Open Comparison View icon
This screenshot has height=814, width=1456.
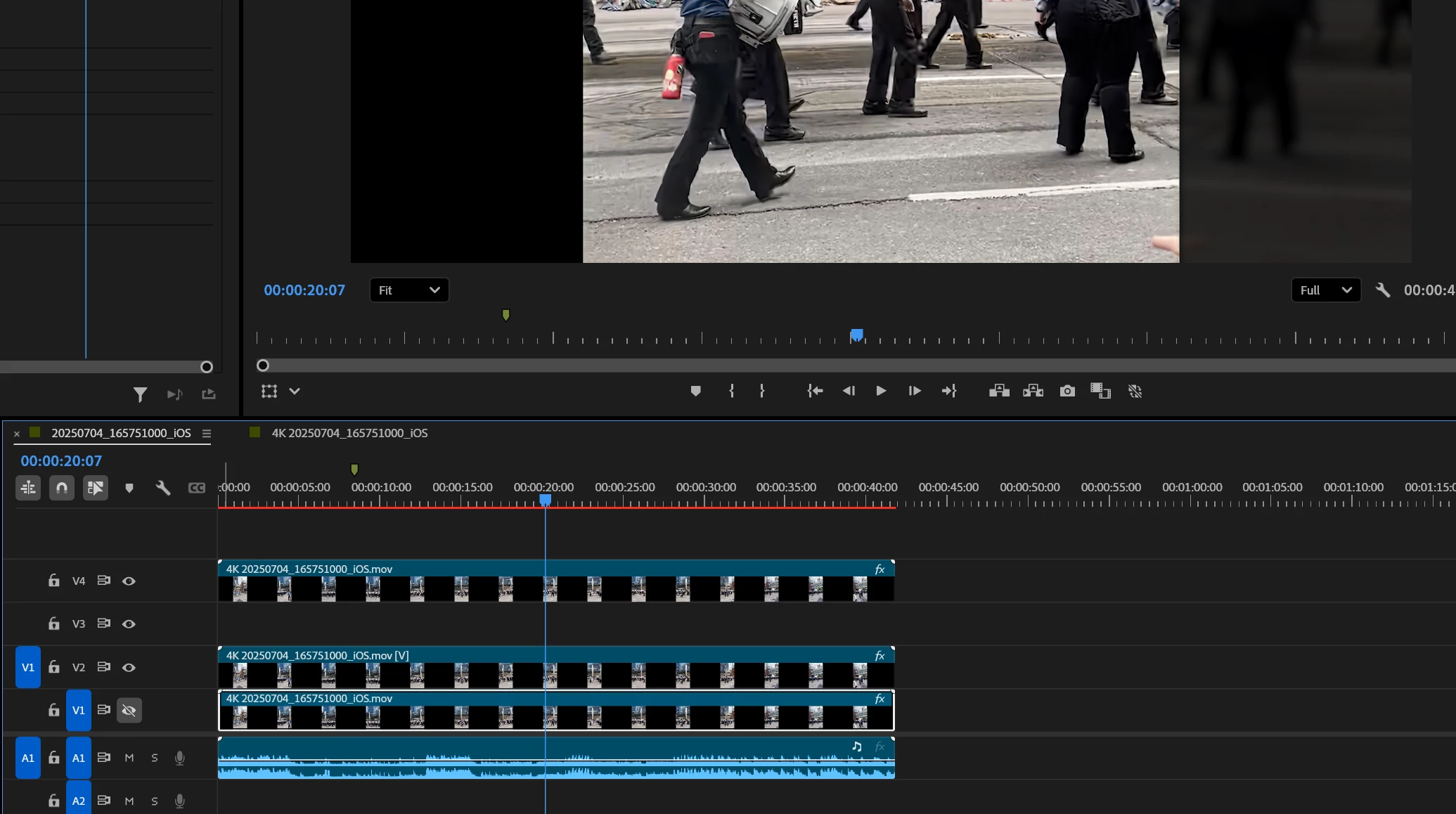[1100, 391]
